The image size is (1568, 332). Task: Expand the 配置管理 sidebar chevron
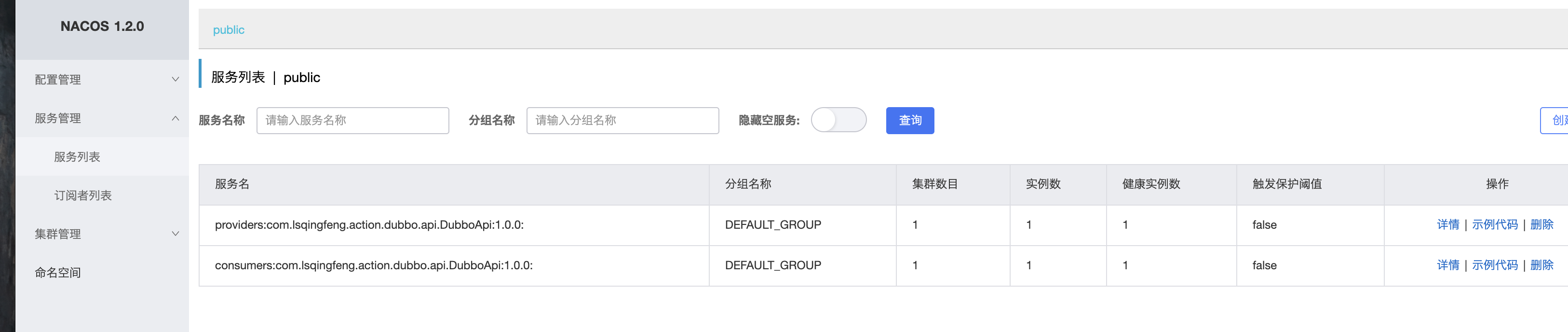pos(176,79)
